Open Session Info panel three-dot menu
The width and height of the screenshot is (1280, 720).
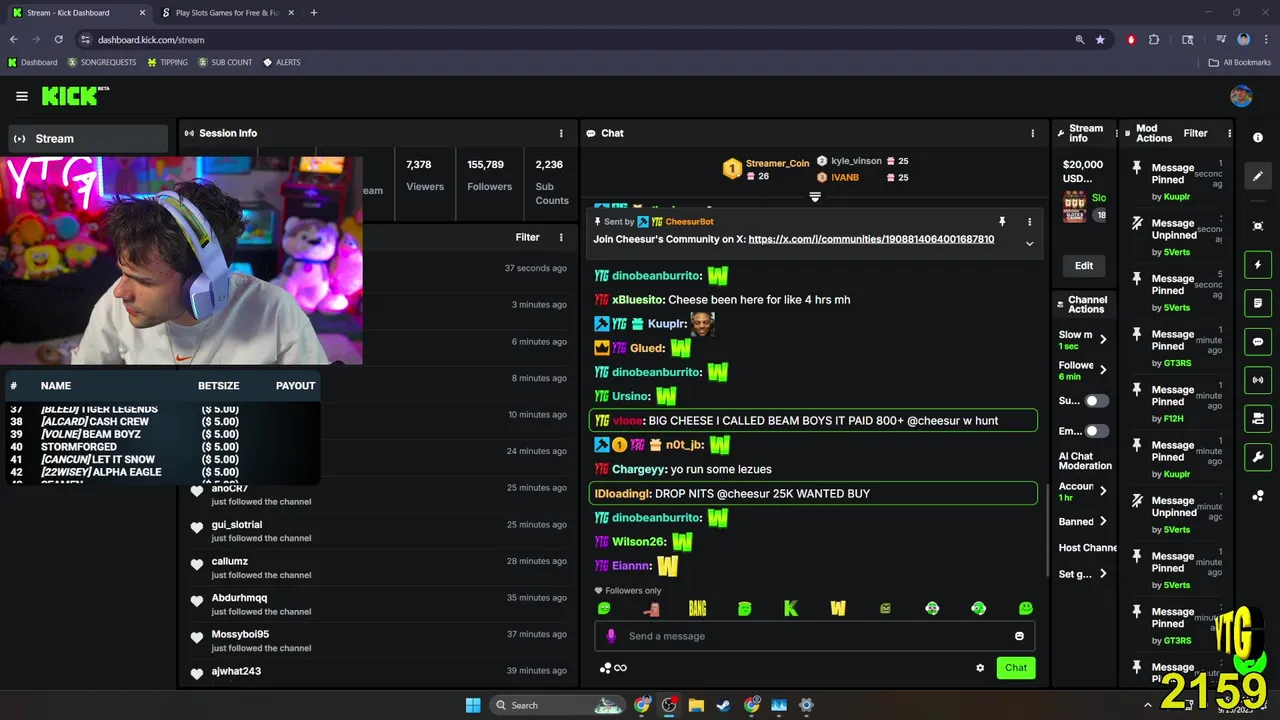(561, 133)
